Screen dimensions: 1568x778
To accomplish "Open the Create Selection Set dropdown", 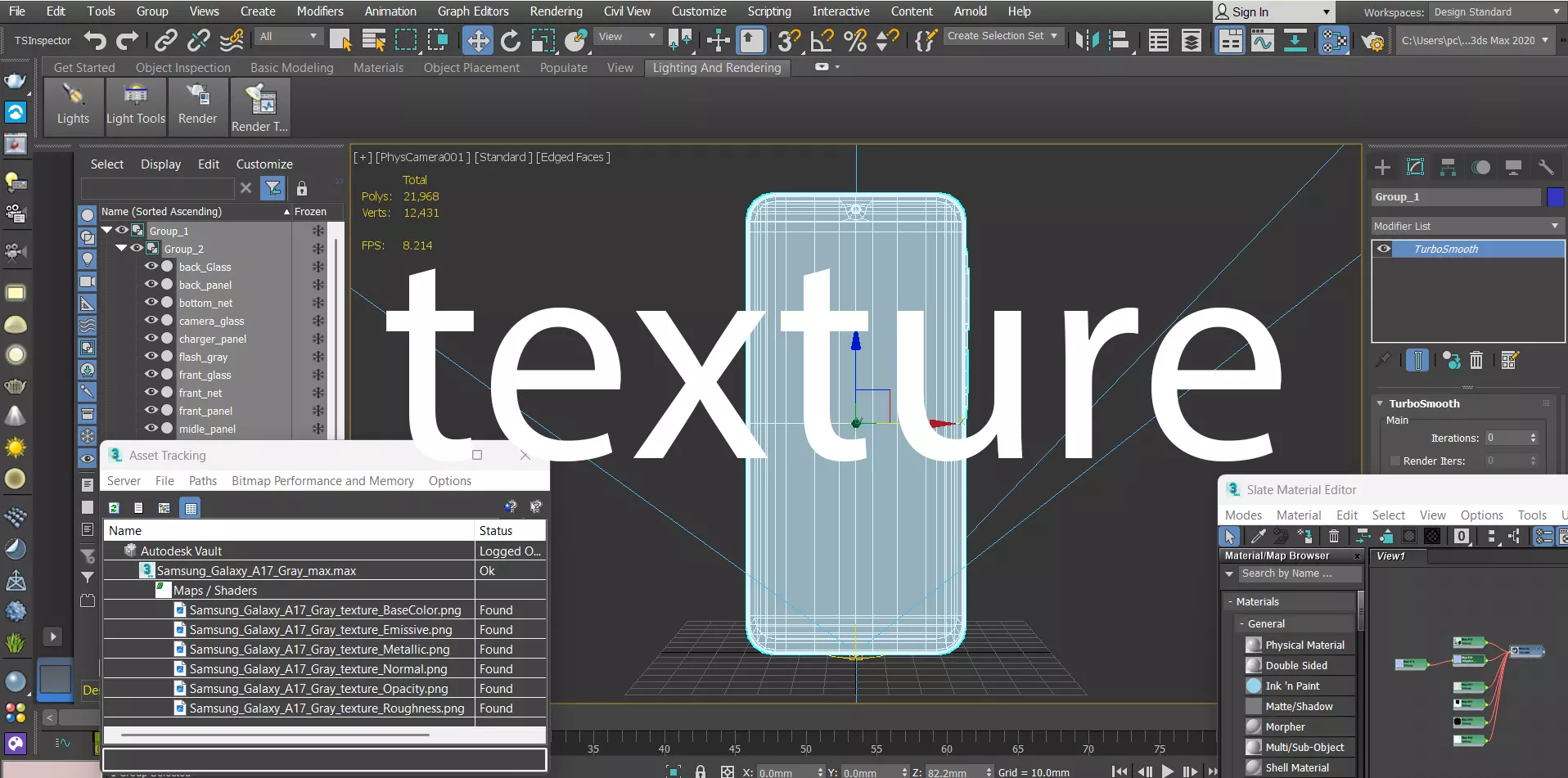I will point(1003,36).
